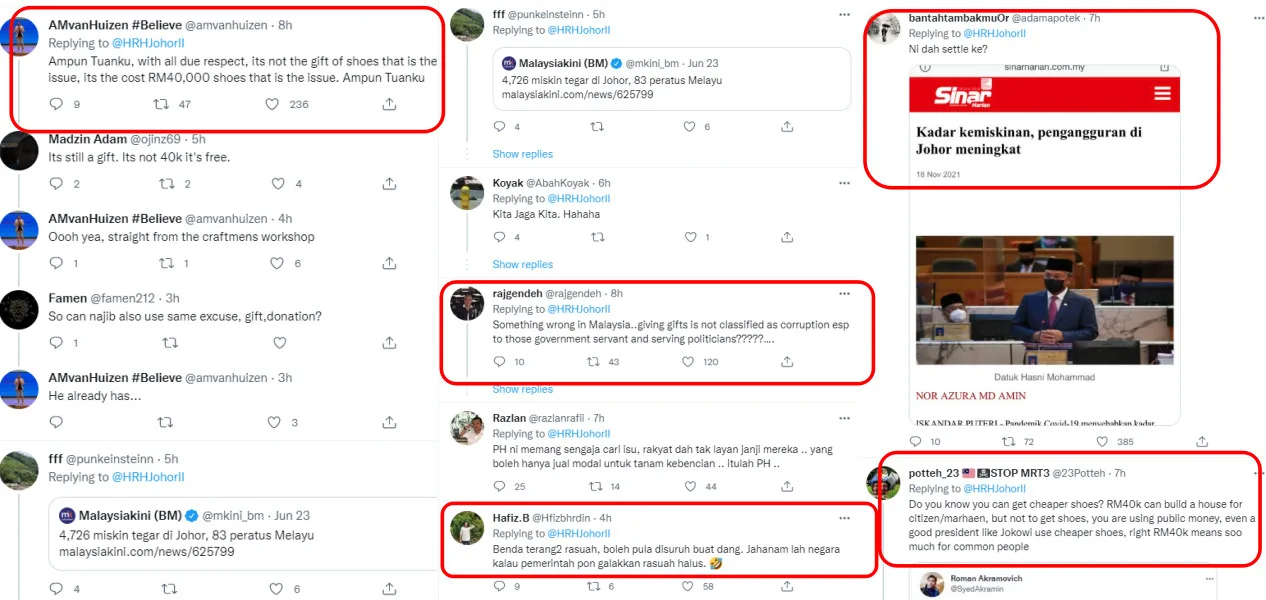Like AMvanHuizen's tweet with 236 likes
Image resolution: width=1266 pixels, height=600 pixels.
(x=272, y=104)
